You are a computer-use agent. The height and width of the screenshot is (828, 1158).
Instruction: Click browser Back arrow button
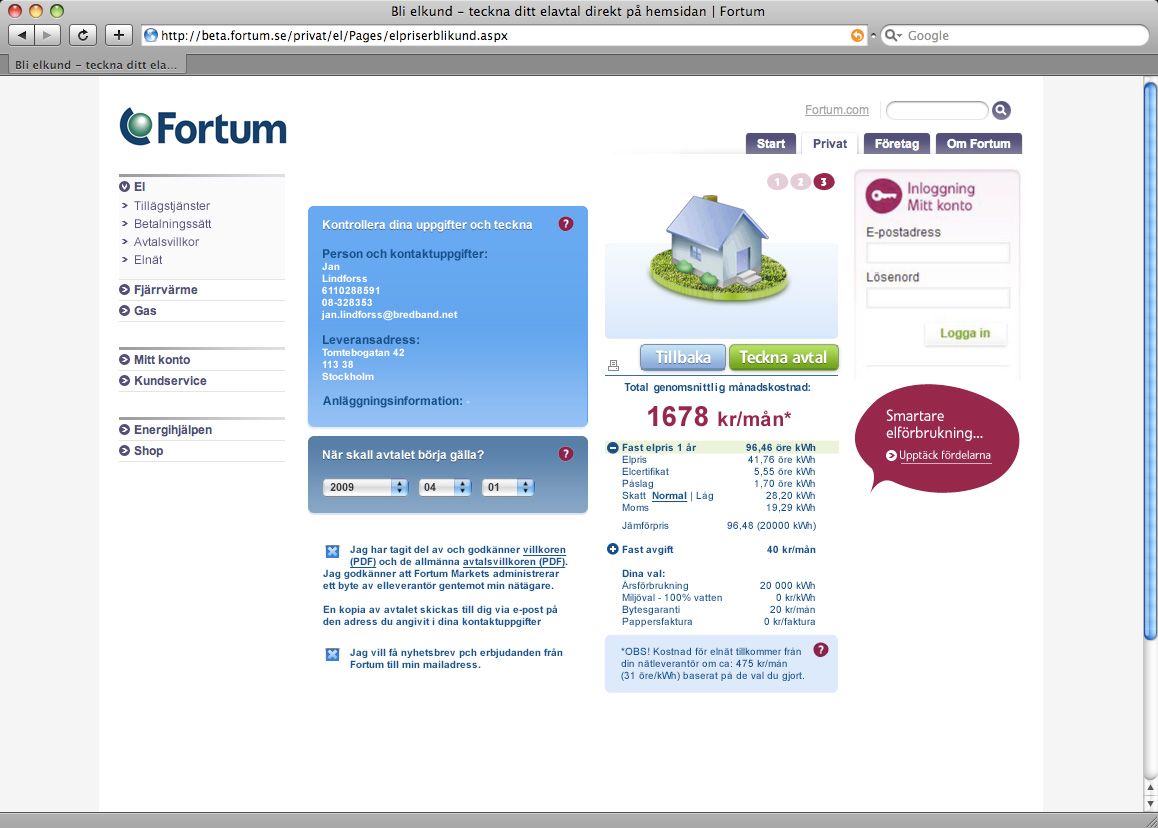(x=21, y=35)
